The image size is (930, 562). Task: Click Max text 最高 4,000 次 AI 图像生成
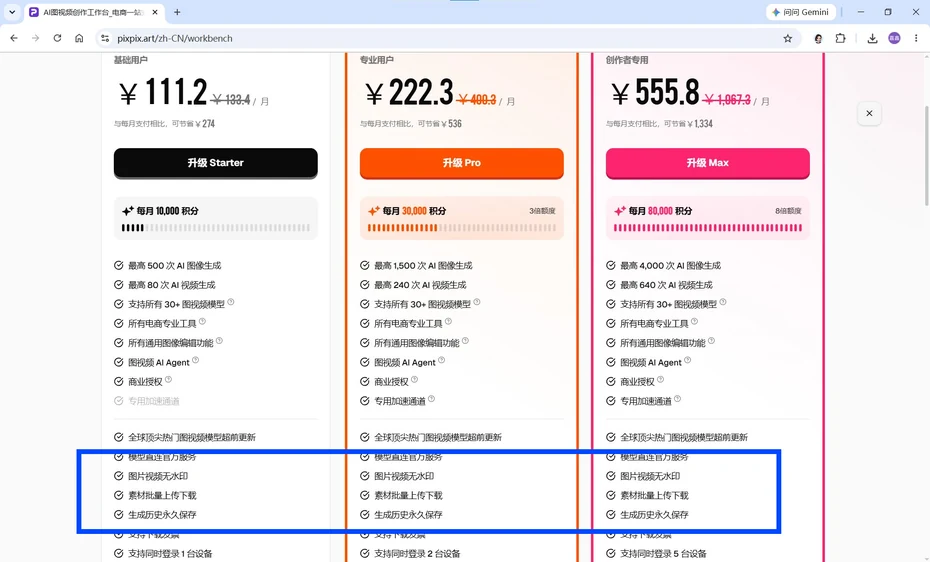[x=670, y=266]
